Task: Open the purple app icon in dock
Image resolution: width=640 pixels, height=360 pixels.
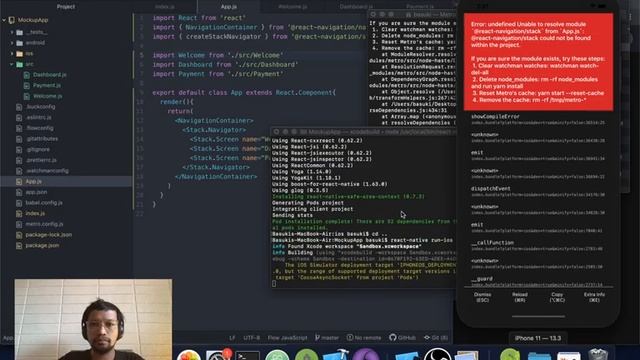Action: tap(366, 354)
